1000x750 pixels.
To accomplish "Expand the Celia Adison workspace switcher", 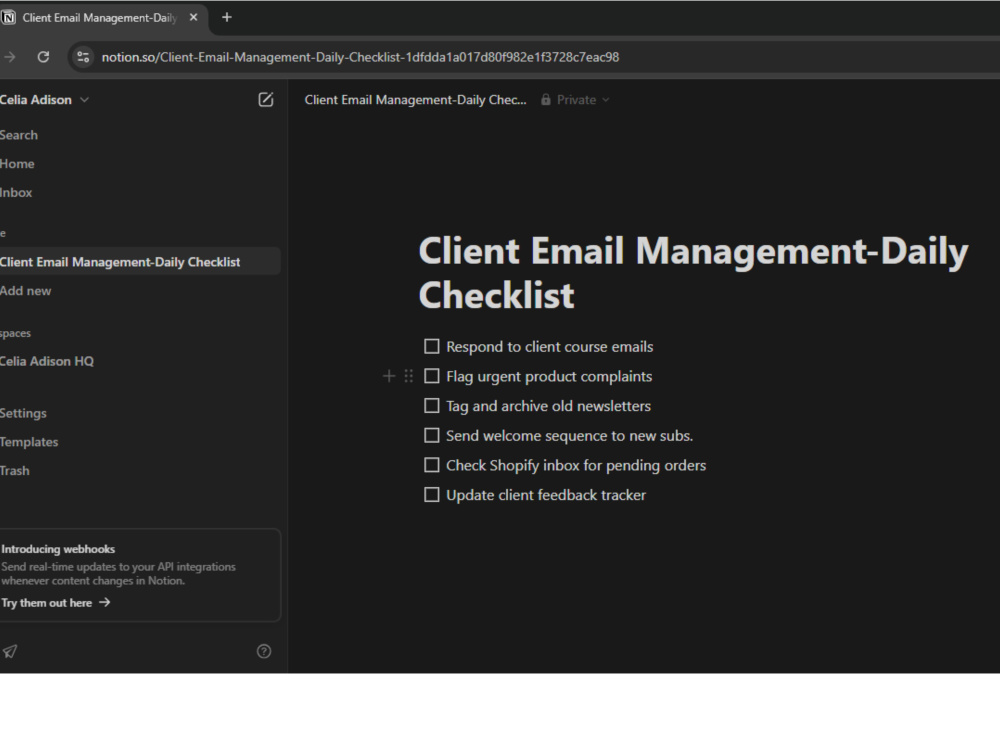I will tap(45, 99).
